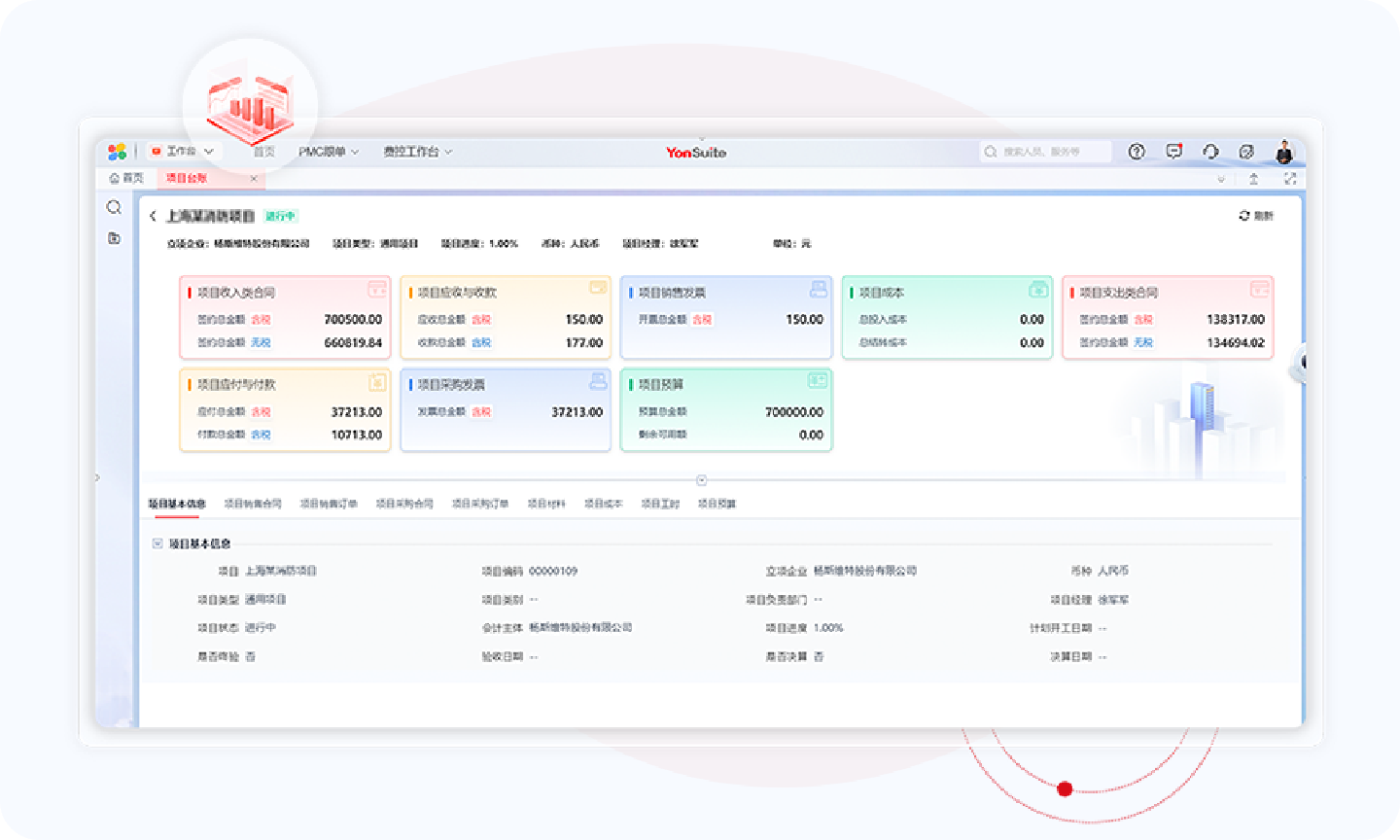Open the user avatar profile menu
Screen dimensions: 1400x840
[x=1284, y=152]
